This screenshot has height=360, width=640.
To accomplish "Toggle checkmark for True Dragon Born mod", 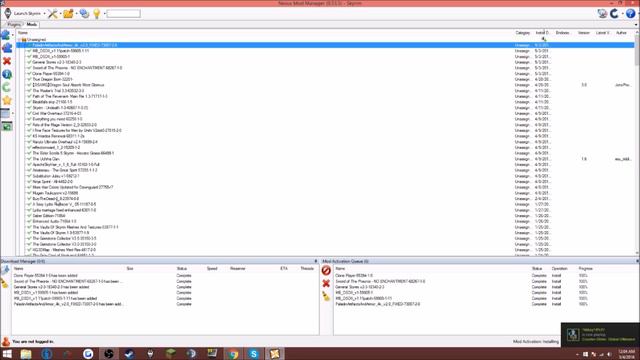I will (29, 80).
